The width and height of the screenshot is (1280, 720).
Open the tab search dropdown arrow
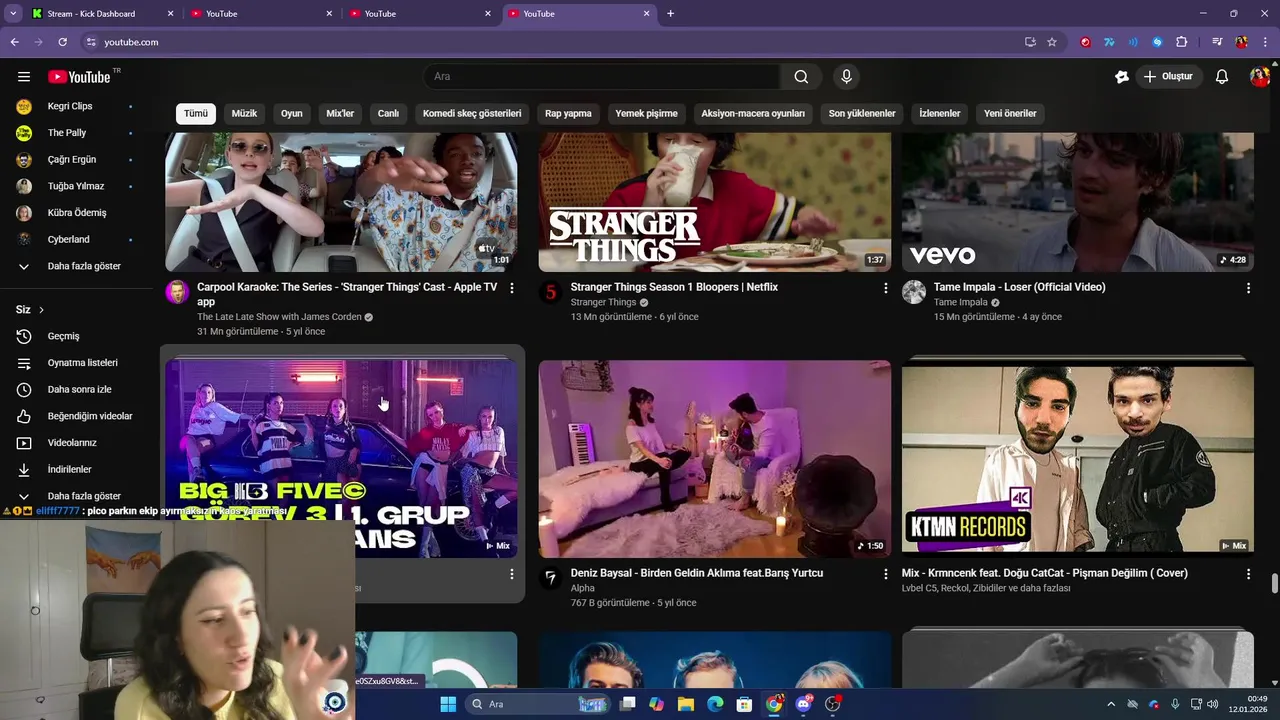(13, 14)
